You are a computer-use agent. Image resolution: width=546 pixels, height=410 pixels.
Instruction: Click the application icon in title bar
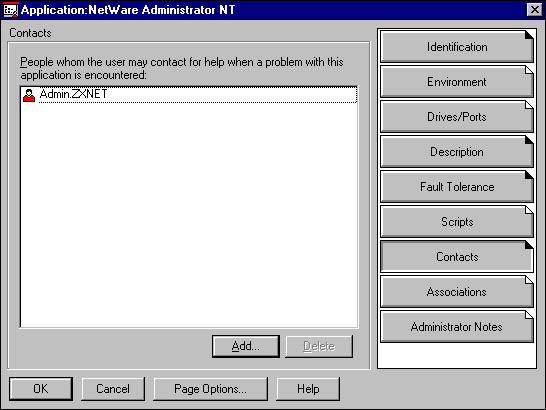point(10,10)
